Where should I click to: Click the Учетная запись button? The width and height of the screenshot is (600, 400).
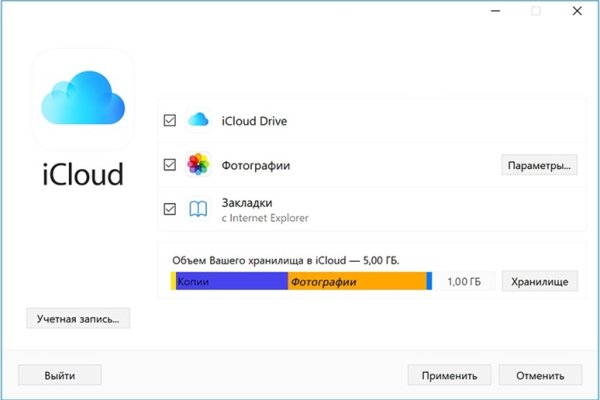[78, 319]
